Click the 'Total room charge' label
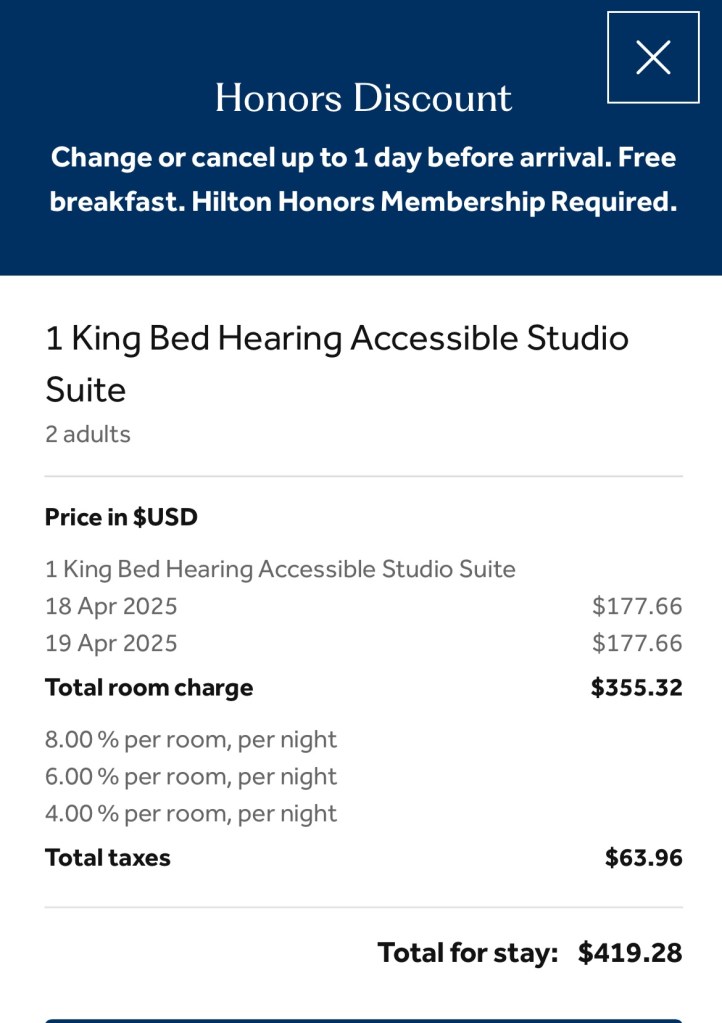This screenshot has width=722, height=1023. click(149, 688)
